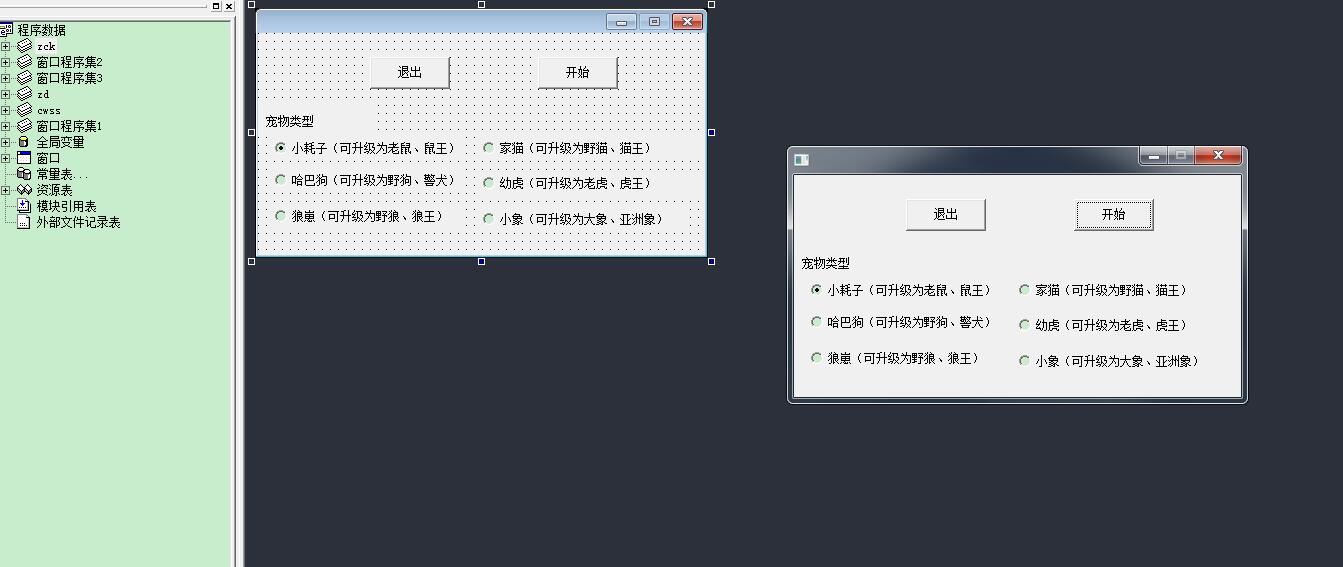Select 哈巴狗 radio button in the running window
The width and height of the screenshot is (1343, 567).
817,322
